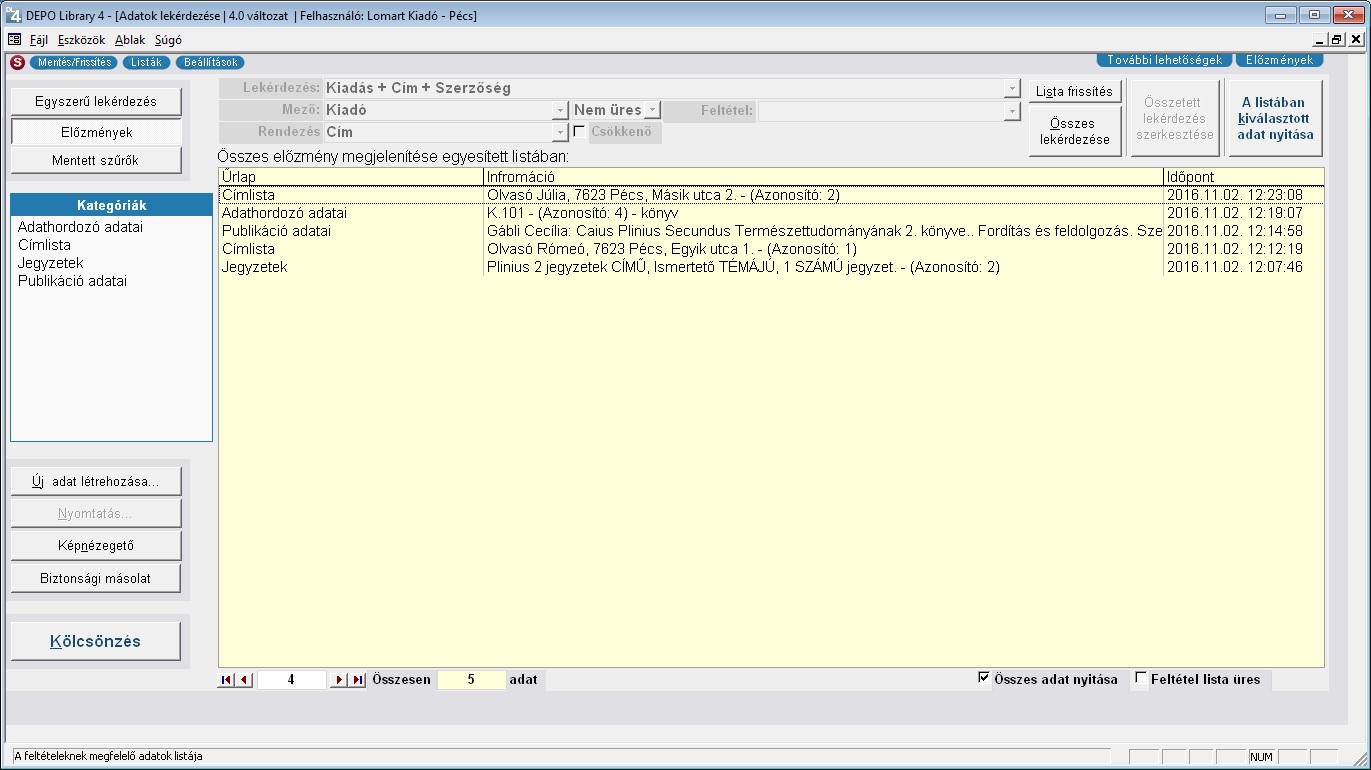This screenshot has width=1371, height=770.
Task: Select the Publikáció adatai category
Action: [72, 281]
